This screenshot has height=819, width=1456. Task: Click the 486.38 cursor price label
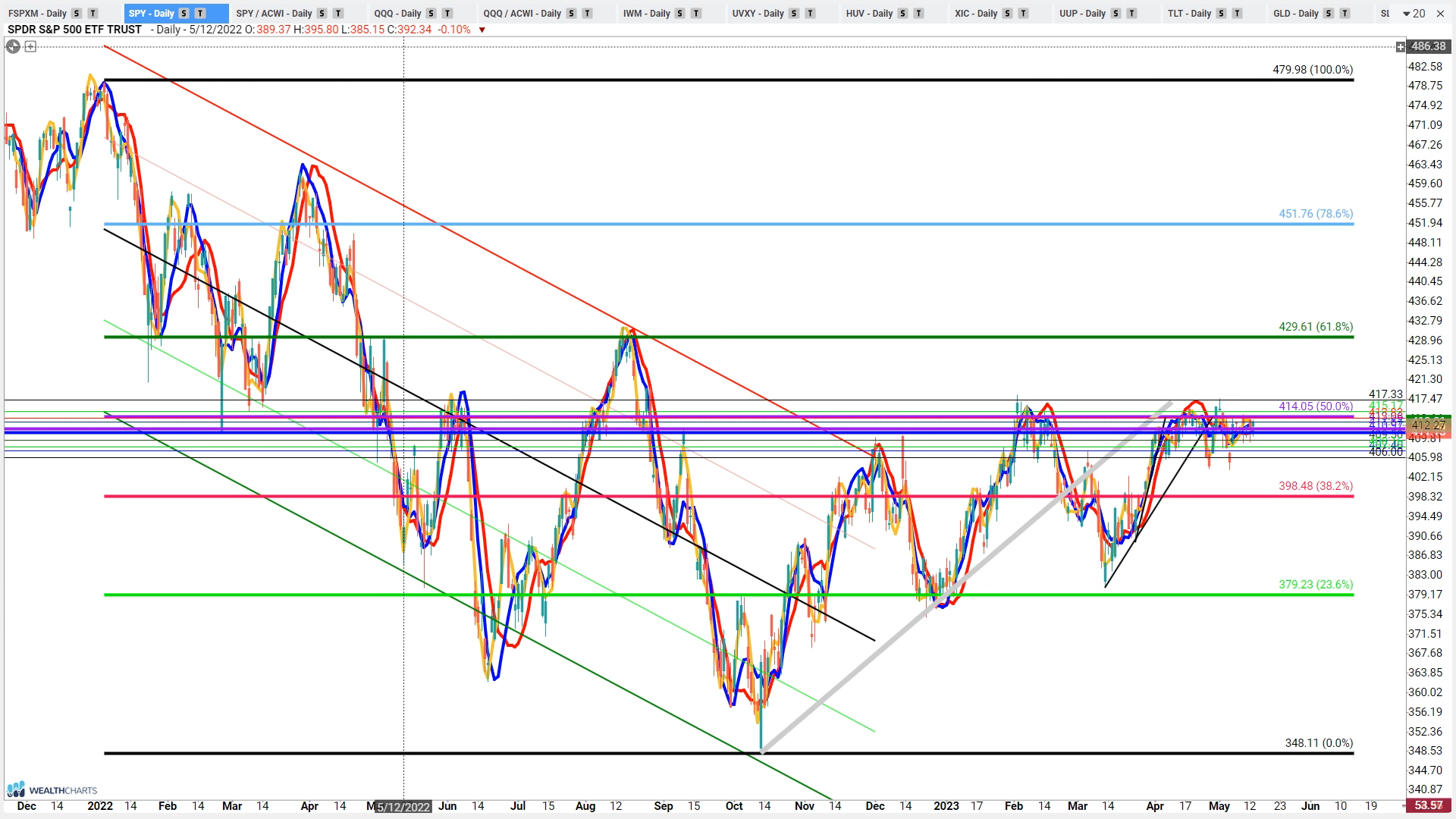tap(1429, 46)
